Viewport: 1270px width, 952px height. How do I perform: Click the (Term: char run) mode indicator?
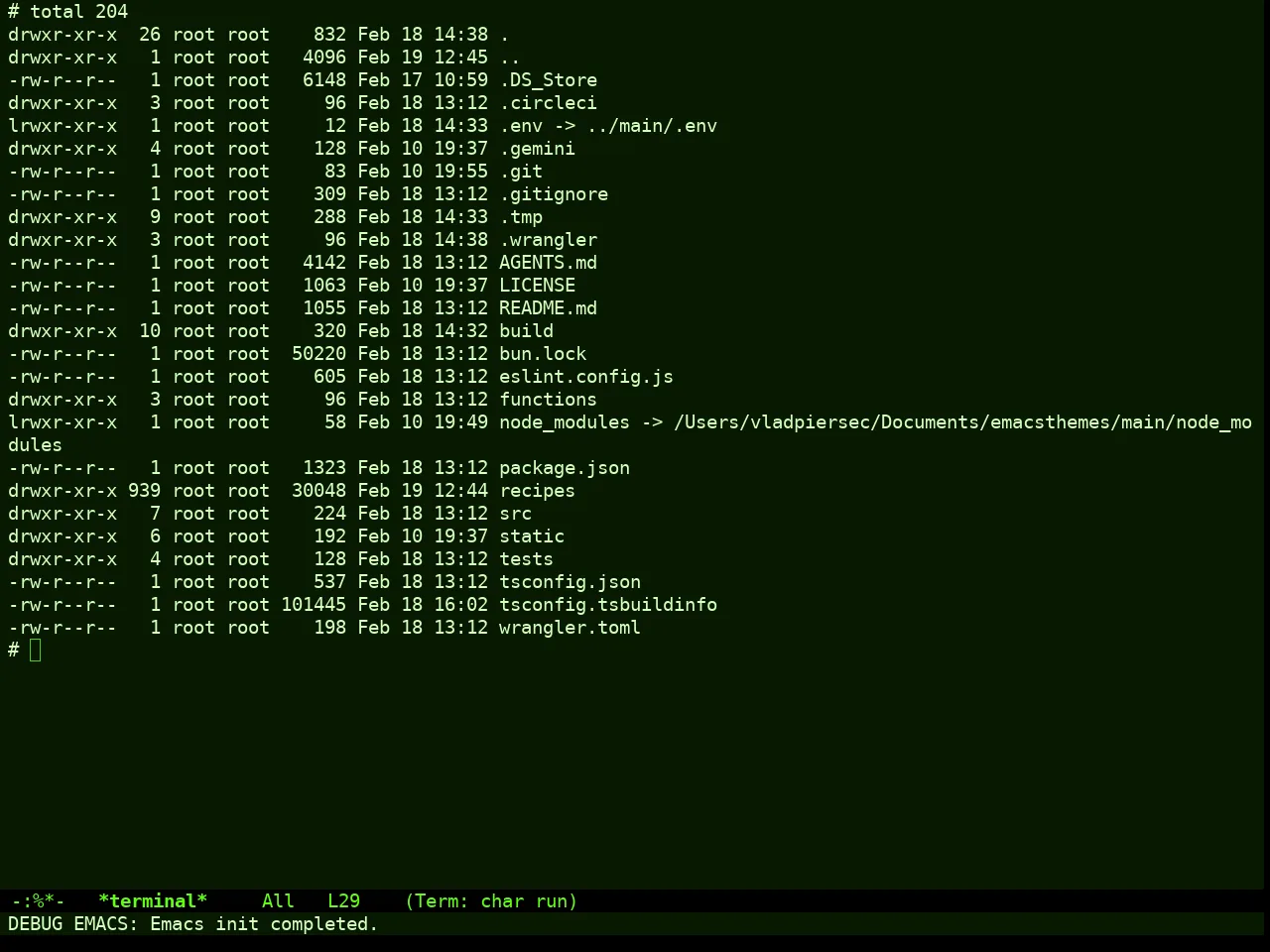pyautogui.click(x=491, y=900)
